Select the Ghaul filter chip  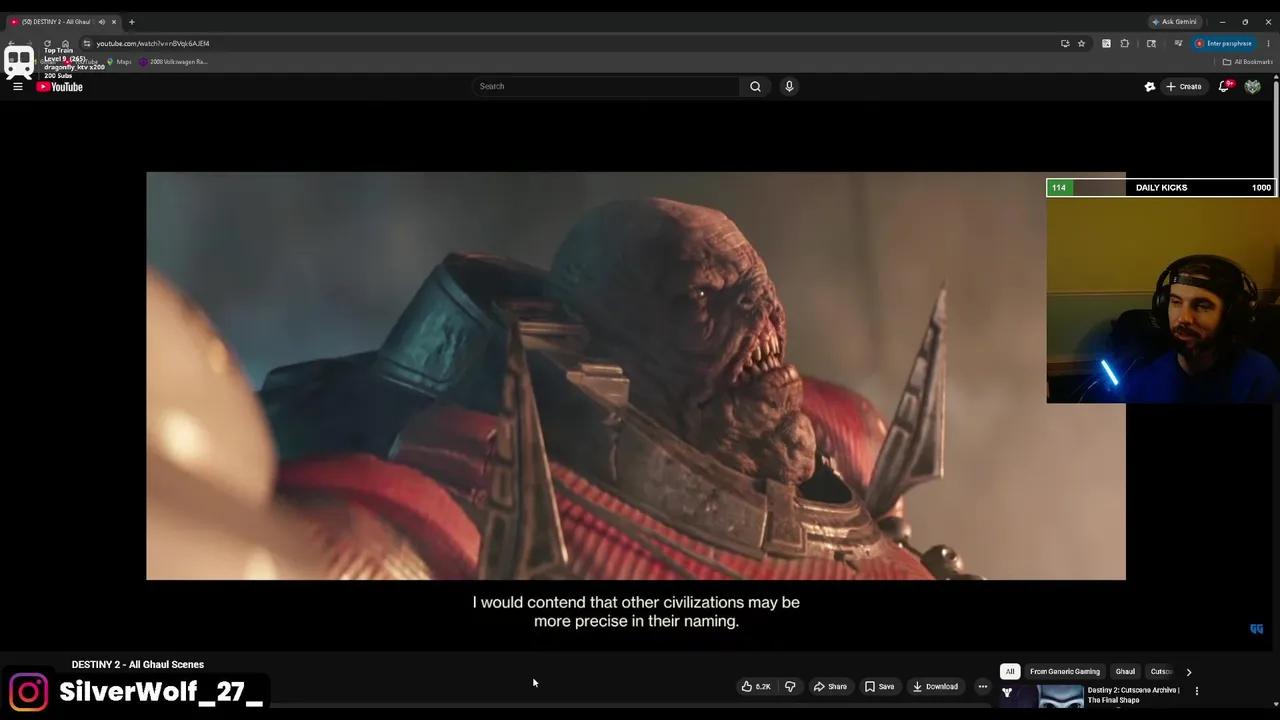coord(1125,672)
